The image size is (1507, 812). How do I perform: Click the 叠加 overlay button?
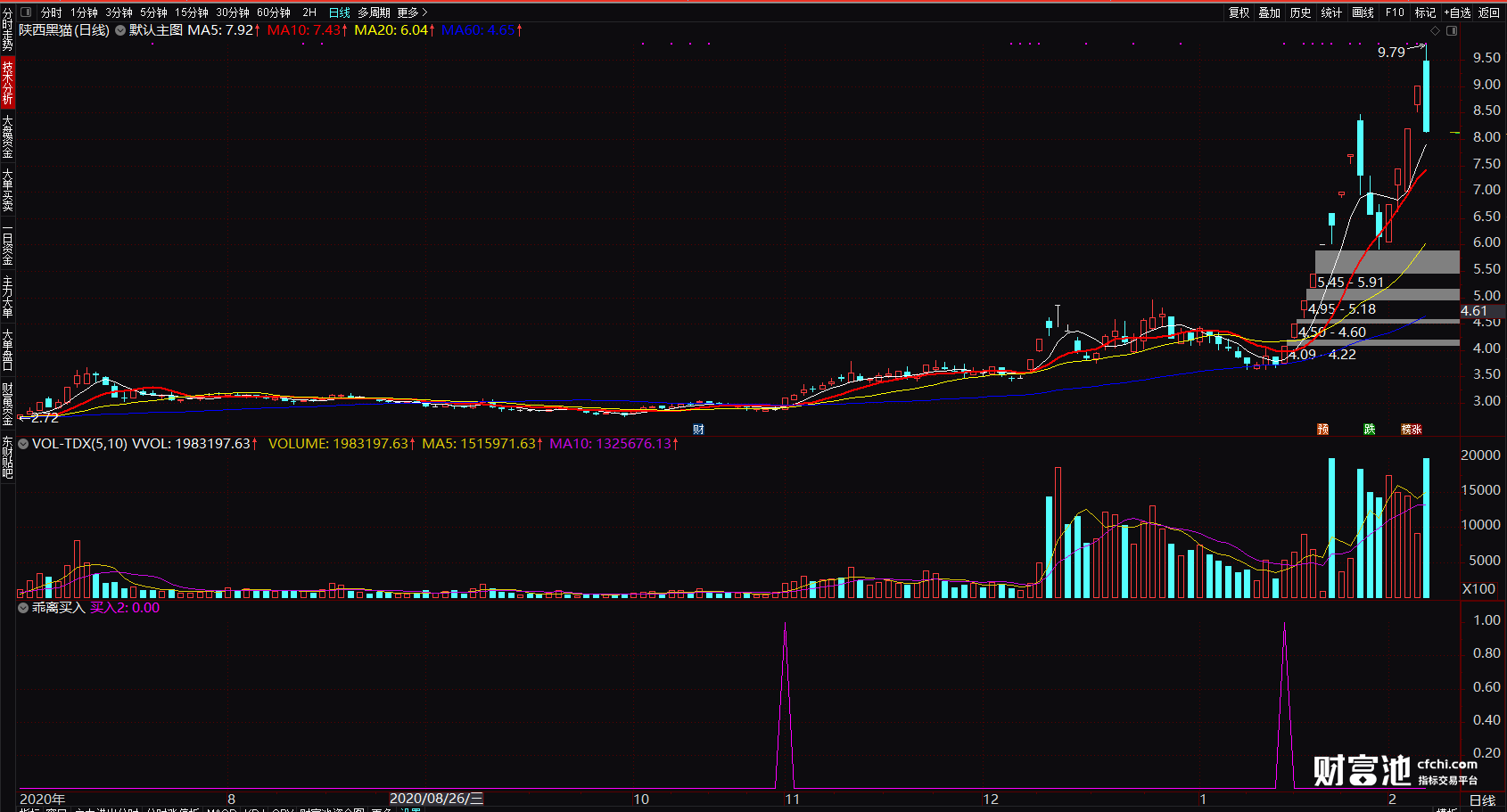(x=1270, y=12)
